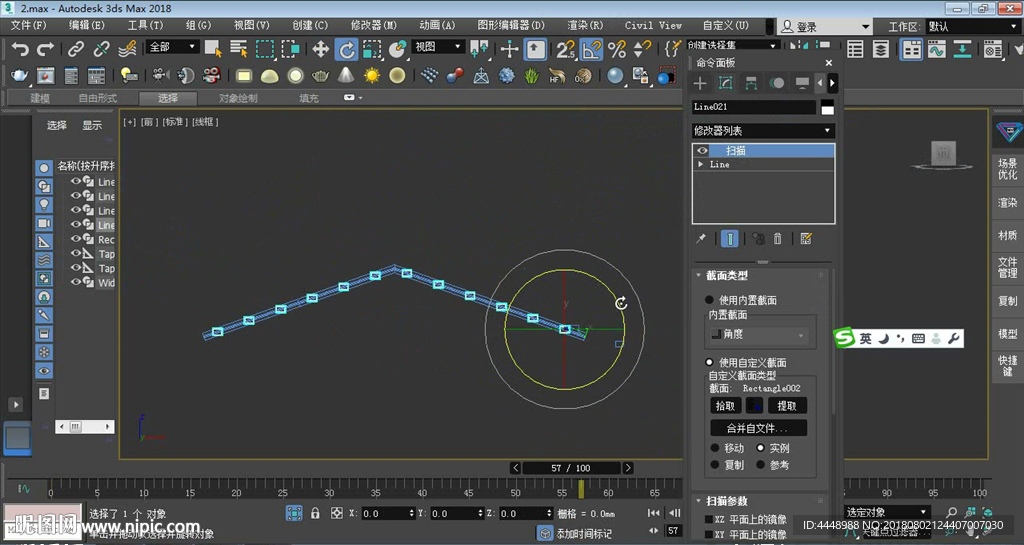Open the Modify tab in command panel
The height and width of the screenshot is (545, 1024).
point(726,83)
